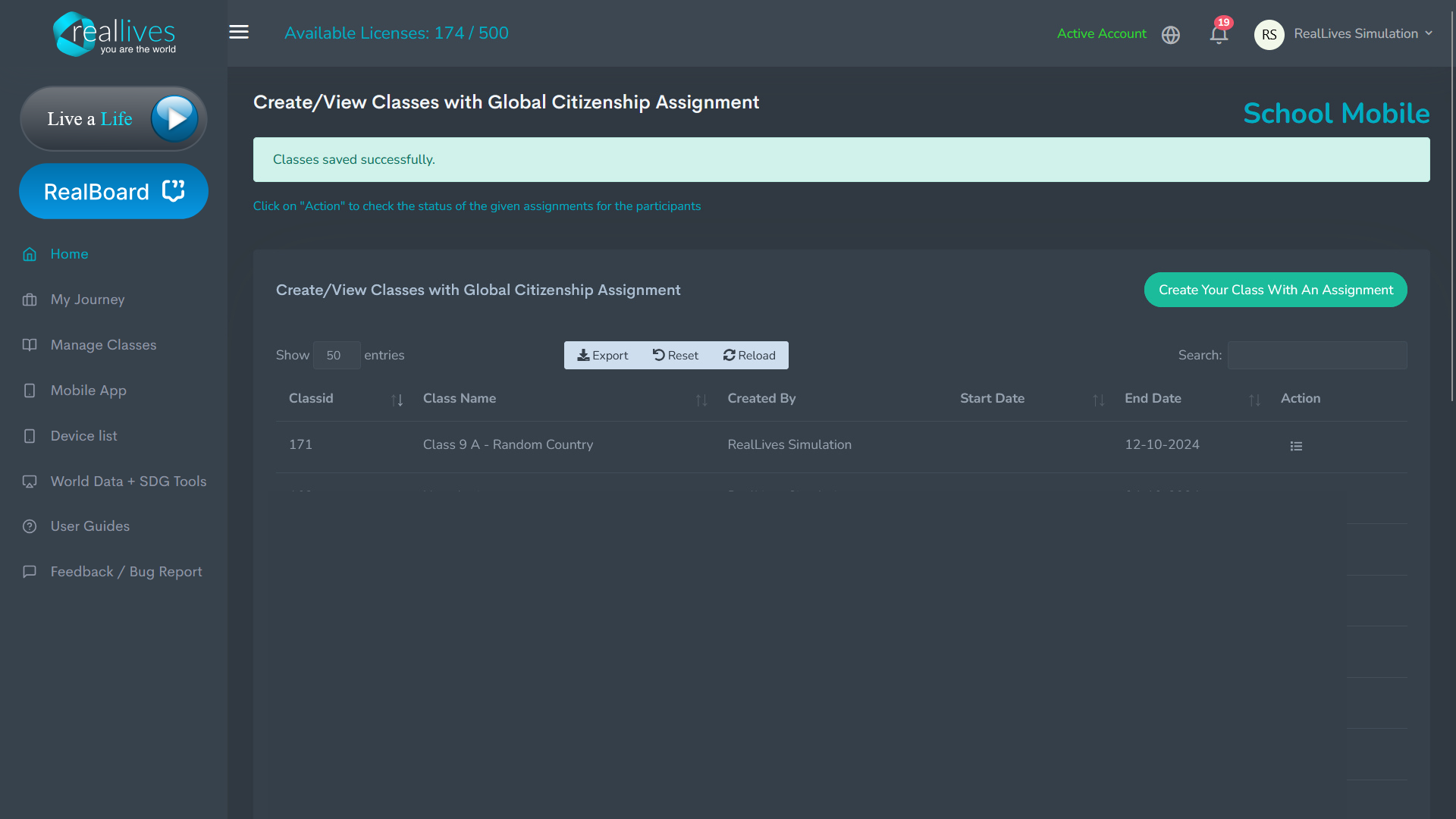Click the Created By header
1456x819 pixels.
(761, 399)
